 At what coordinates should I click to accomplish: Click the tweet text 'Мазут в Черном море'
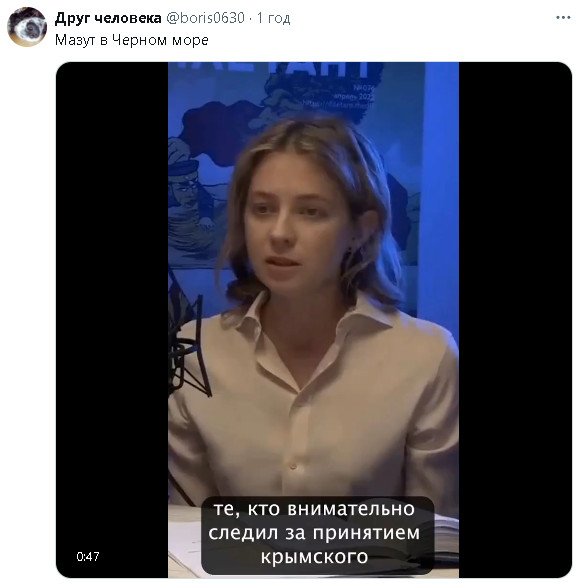pos(132,40)
